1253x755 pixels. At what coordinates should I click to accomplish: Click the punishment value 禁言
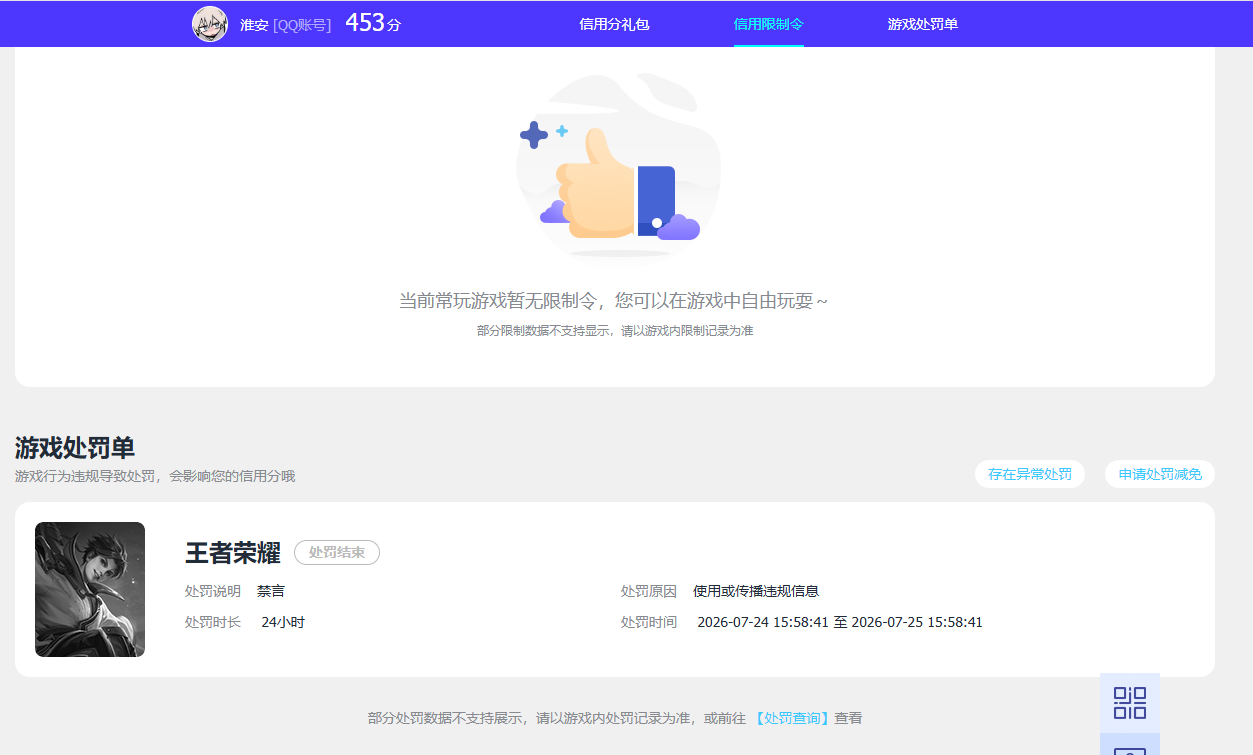[271, 591]
